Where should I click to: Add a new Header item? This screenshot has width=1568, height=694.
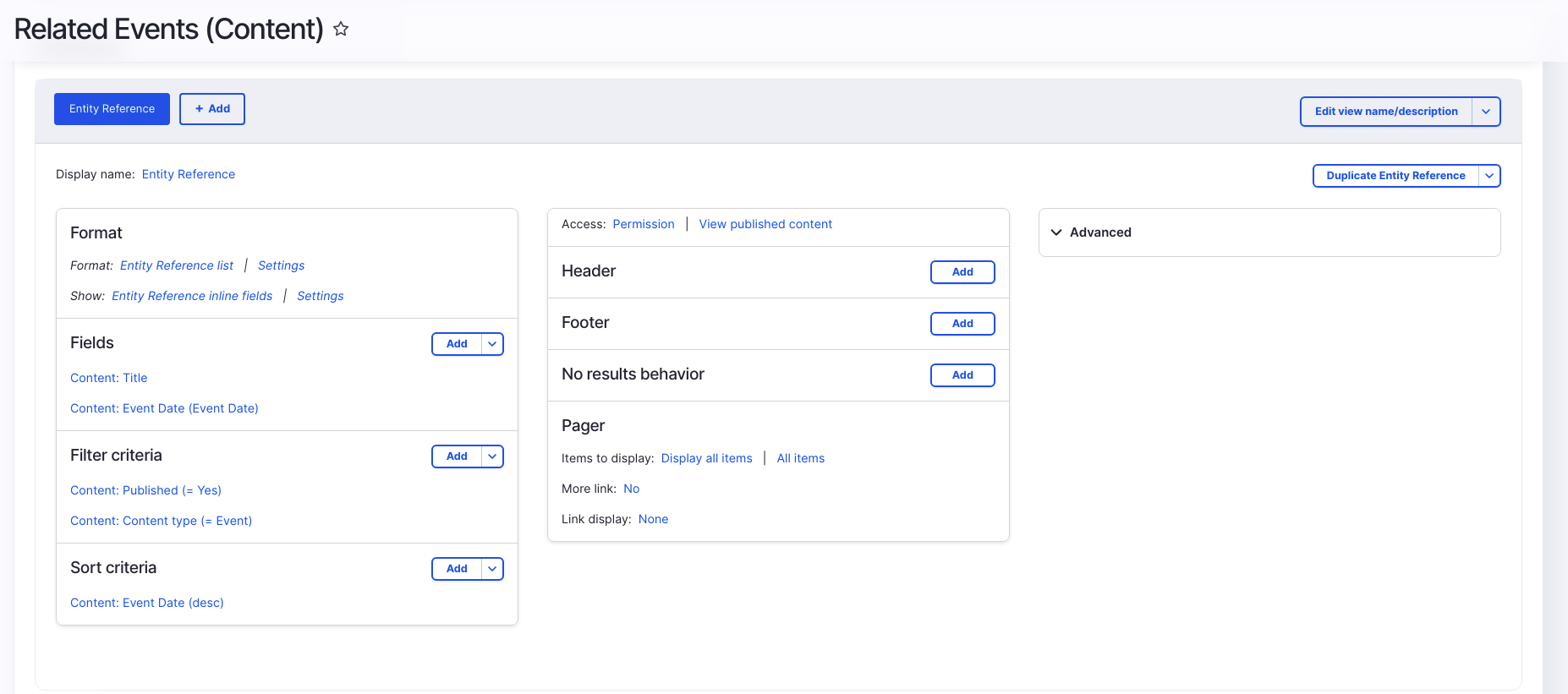click(x=962, y=272)
